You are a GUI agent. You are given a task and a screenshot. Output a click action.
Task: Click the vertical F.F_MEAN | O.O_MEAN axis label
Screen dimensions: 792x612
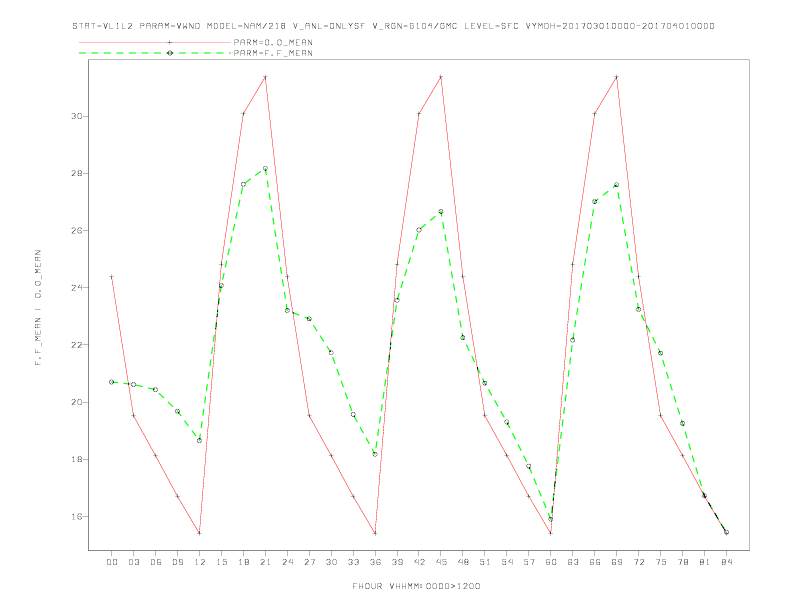(x=38, y=308)
